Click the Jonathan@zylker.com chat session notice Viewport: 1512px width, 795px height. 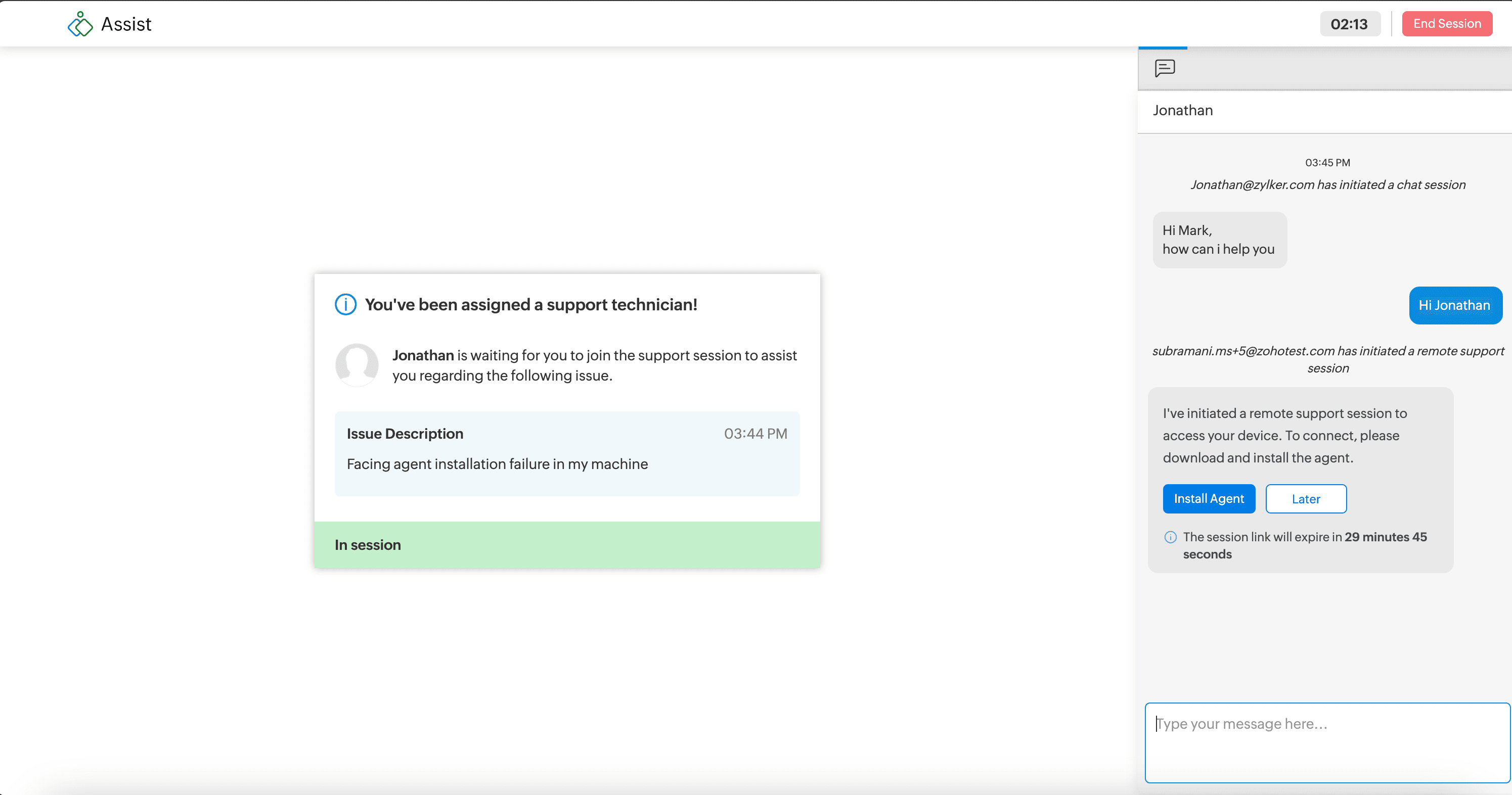click(x=1328, y=184)
